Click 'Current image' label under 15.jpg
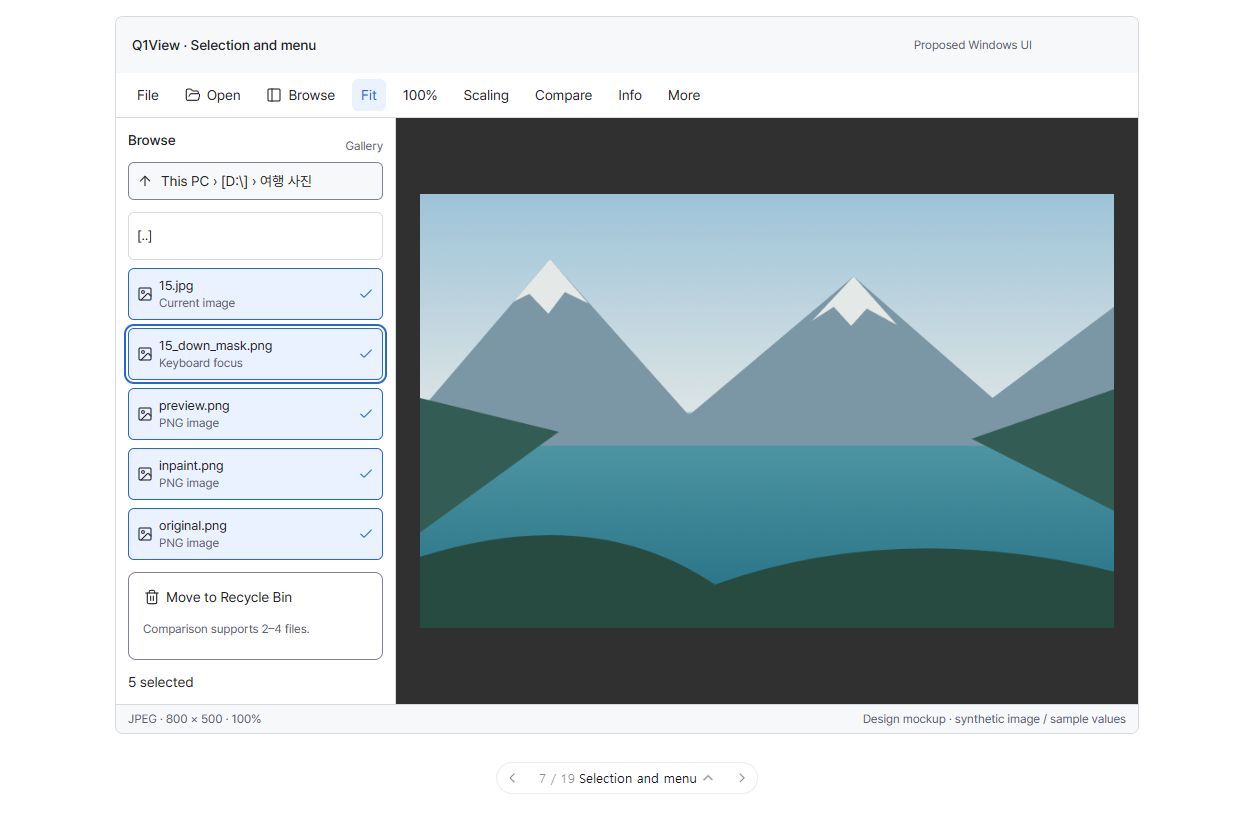Screen dimensions: 1254x828 [x=197, y=303]
